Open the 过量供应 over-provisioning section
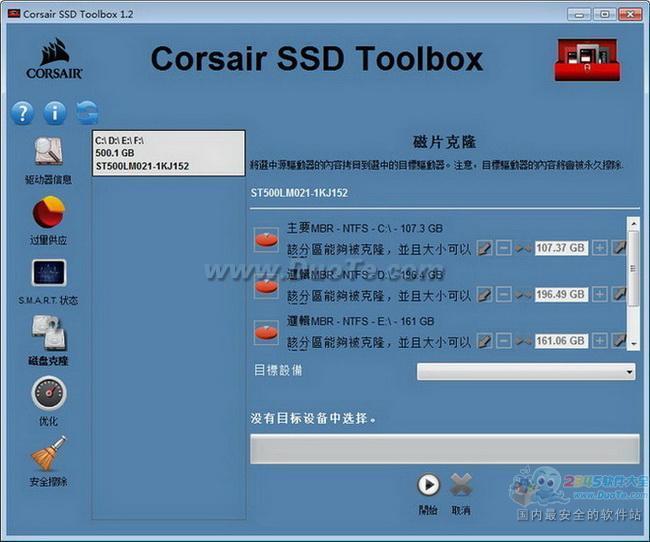This screenshot has height=542, width=650. (49, 221)
